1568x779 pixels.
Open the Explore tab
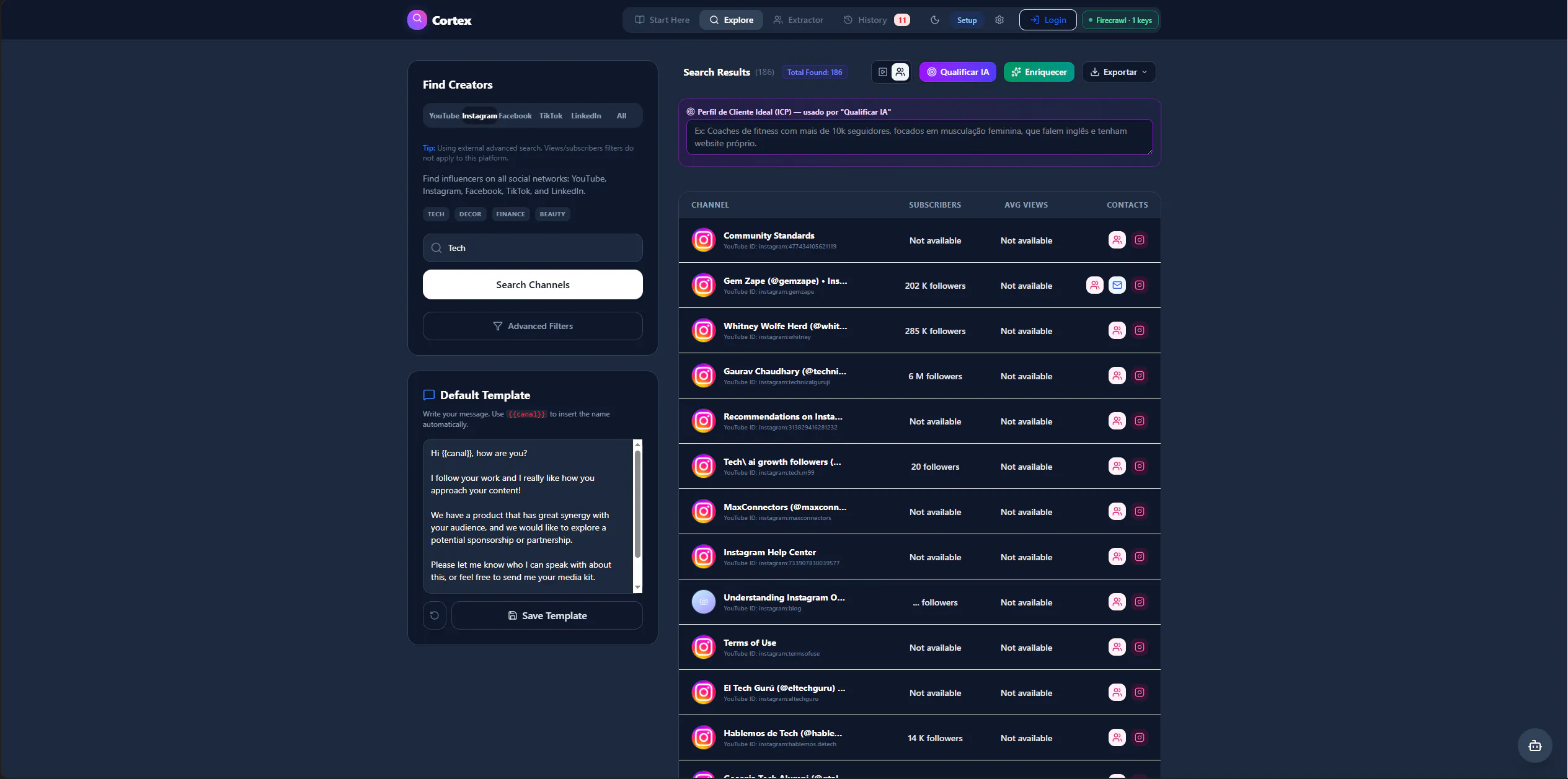point(732,20)
